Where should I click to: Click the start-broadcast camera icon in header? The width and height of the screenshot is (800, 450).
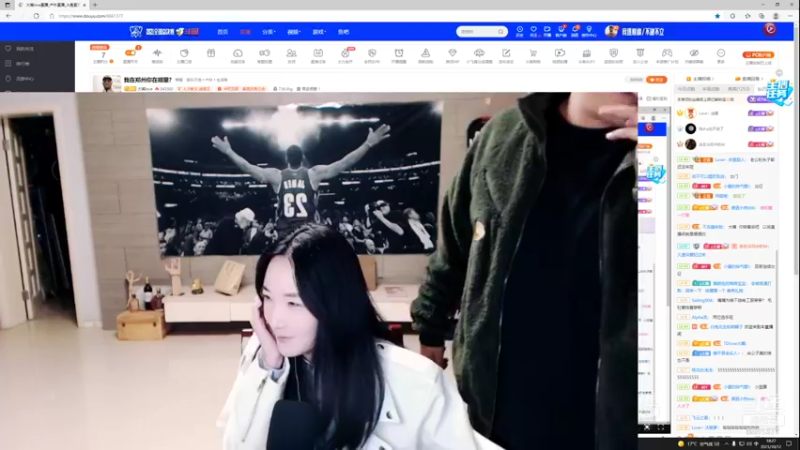pyautogui.click(x=547, y=30)
